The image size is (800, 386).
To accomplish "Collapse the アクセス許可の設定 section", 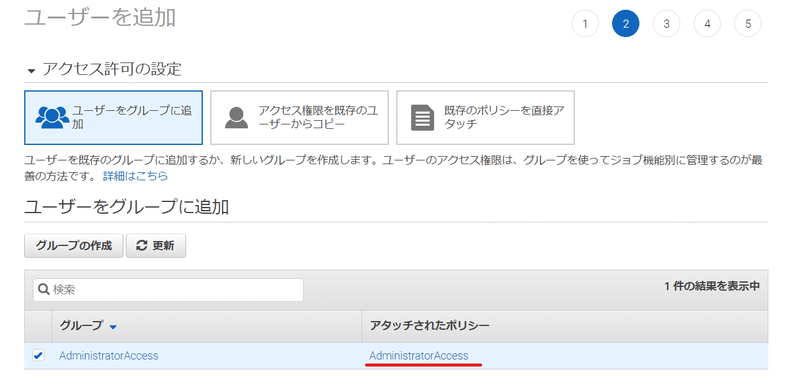I will pyautogui.click(x=32, y=70).
